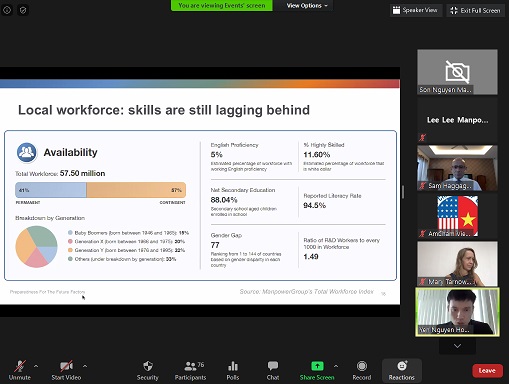
Task: Click the Record button
Action: coord(362,370)
